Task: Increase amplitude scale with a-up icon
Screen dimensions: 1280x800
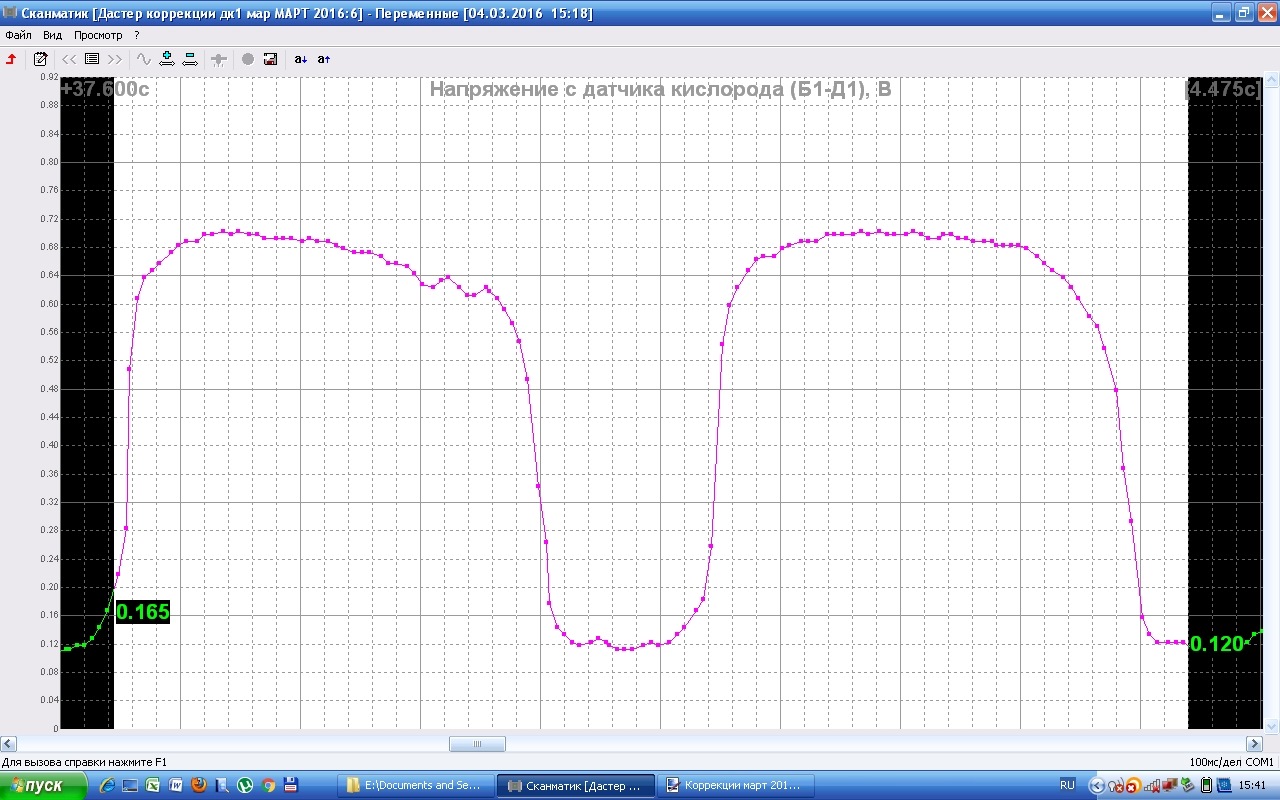Action: [324, 59]
